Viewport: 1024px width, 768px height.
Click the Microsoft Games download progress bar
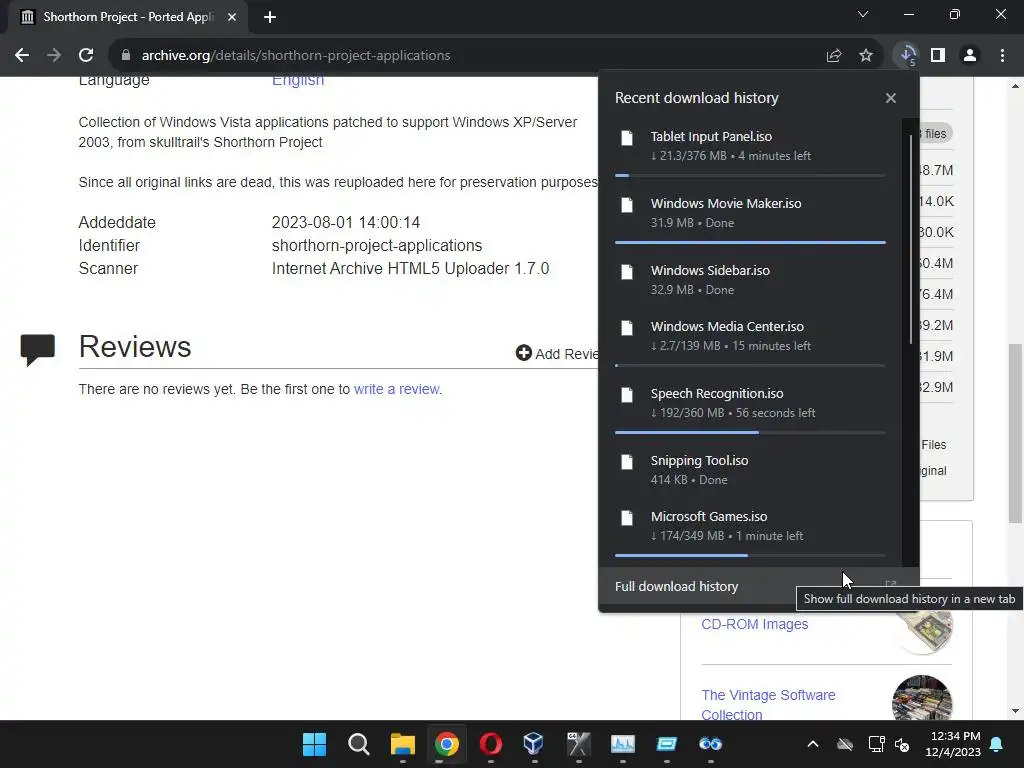(750, 556)
